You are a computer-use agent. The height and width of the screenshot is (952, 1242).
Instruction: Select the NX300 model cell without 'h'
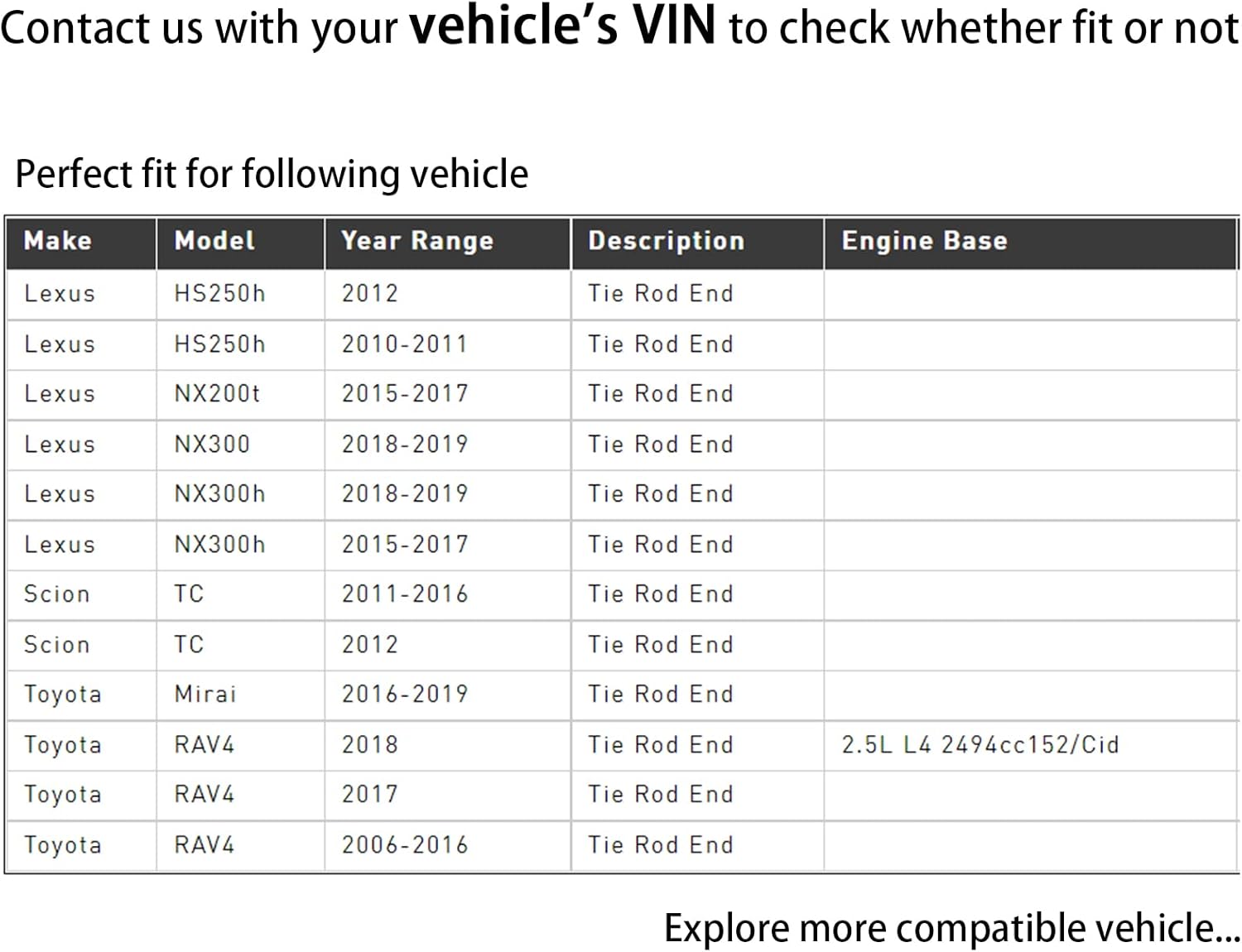[x=212, y=445]
